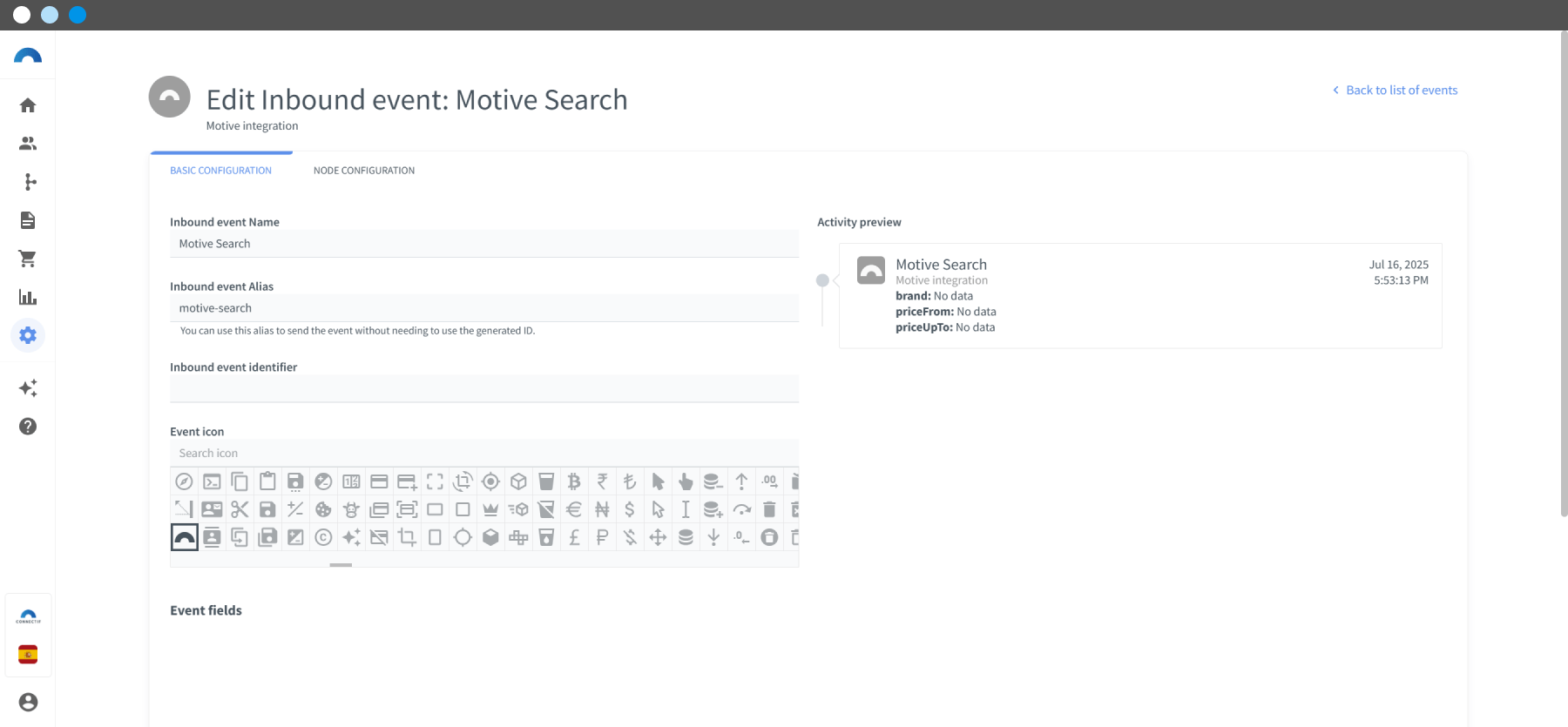Select the credit card event icon

click(x=379, y=481)
